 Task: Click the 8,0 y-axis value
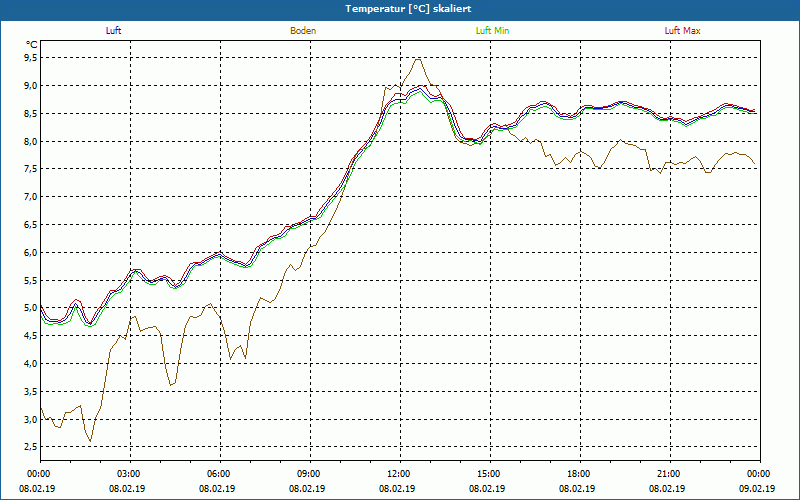click(31, 141)
